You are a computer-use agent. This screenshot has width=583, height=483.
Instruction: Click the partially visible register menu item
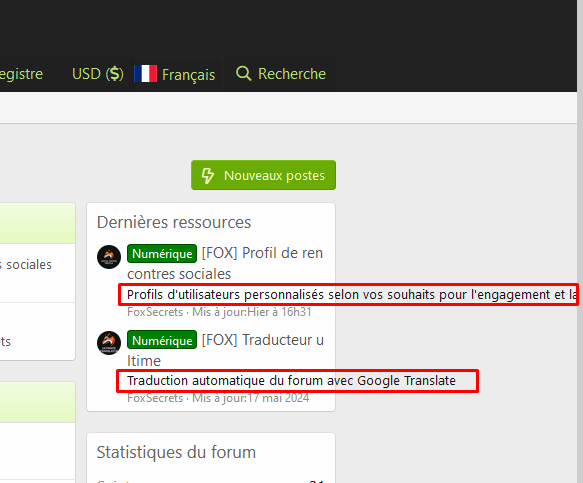(x=22, y=74)
